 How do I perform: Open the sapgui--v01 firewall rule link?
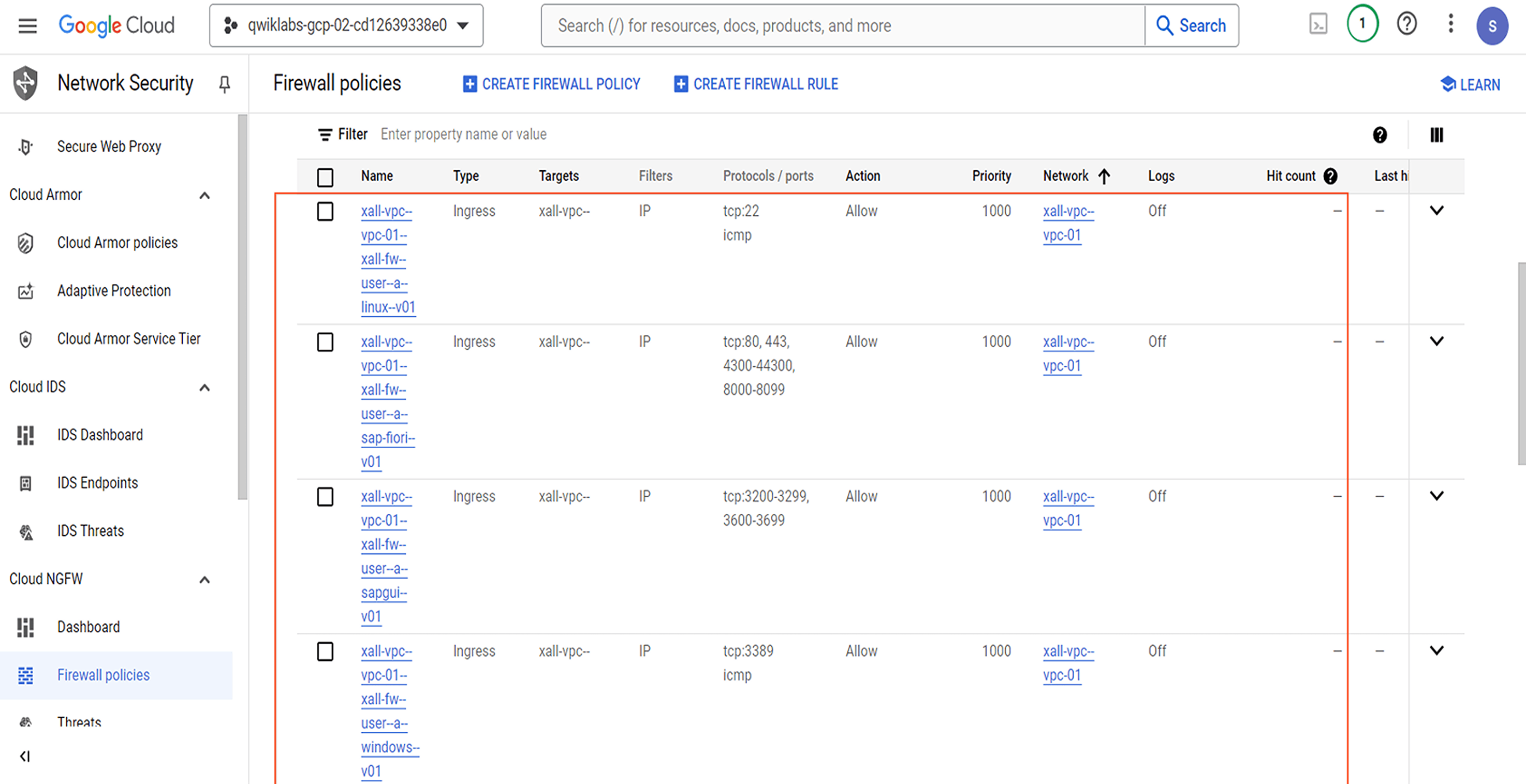point(386,556)
